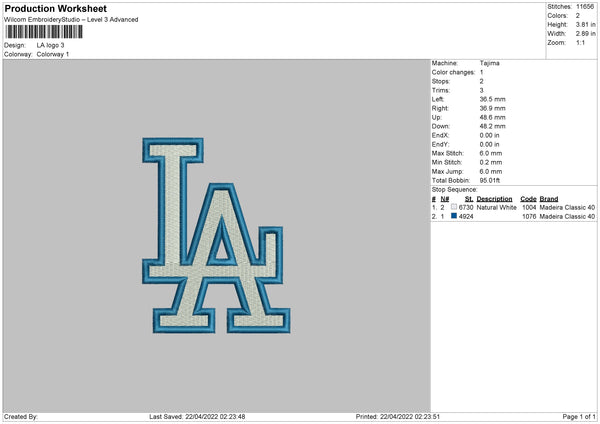
Task: Select stitch count "4924" in stop sequence
Action: point(466,217)
